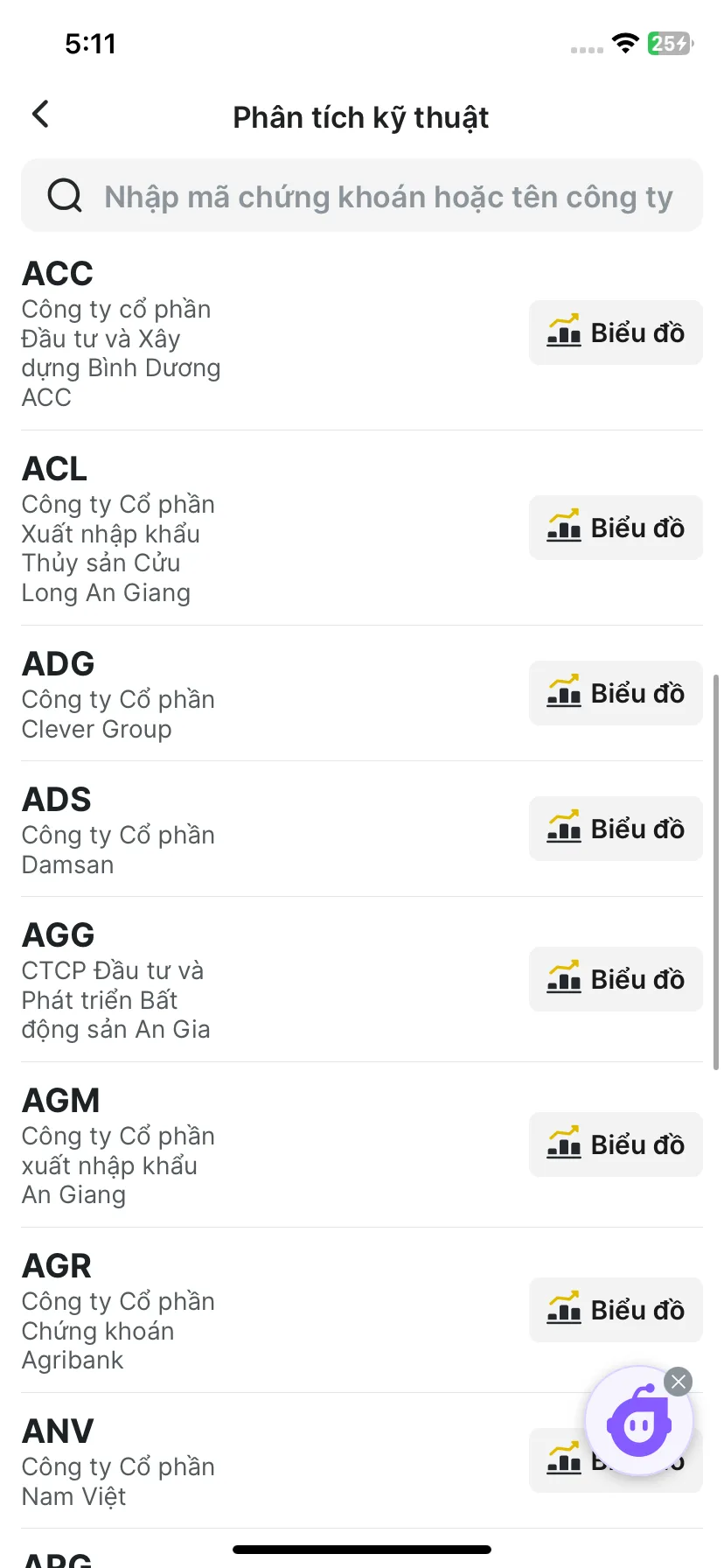This screenshot has width=724, height=1568.
Task: Open the purple chatbot assistant icon
Action: click(x=639, y=1421)
